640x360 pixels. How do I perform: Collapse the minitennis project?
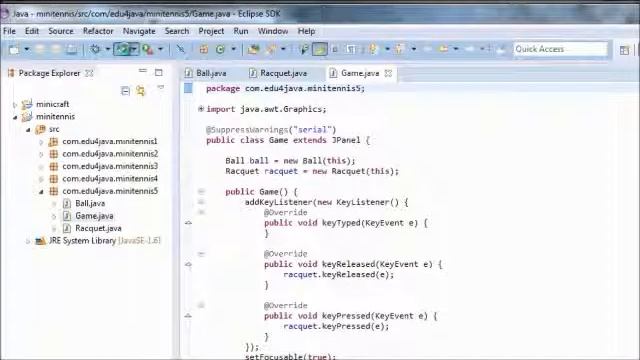pos(15,118)
